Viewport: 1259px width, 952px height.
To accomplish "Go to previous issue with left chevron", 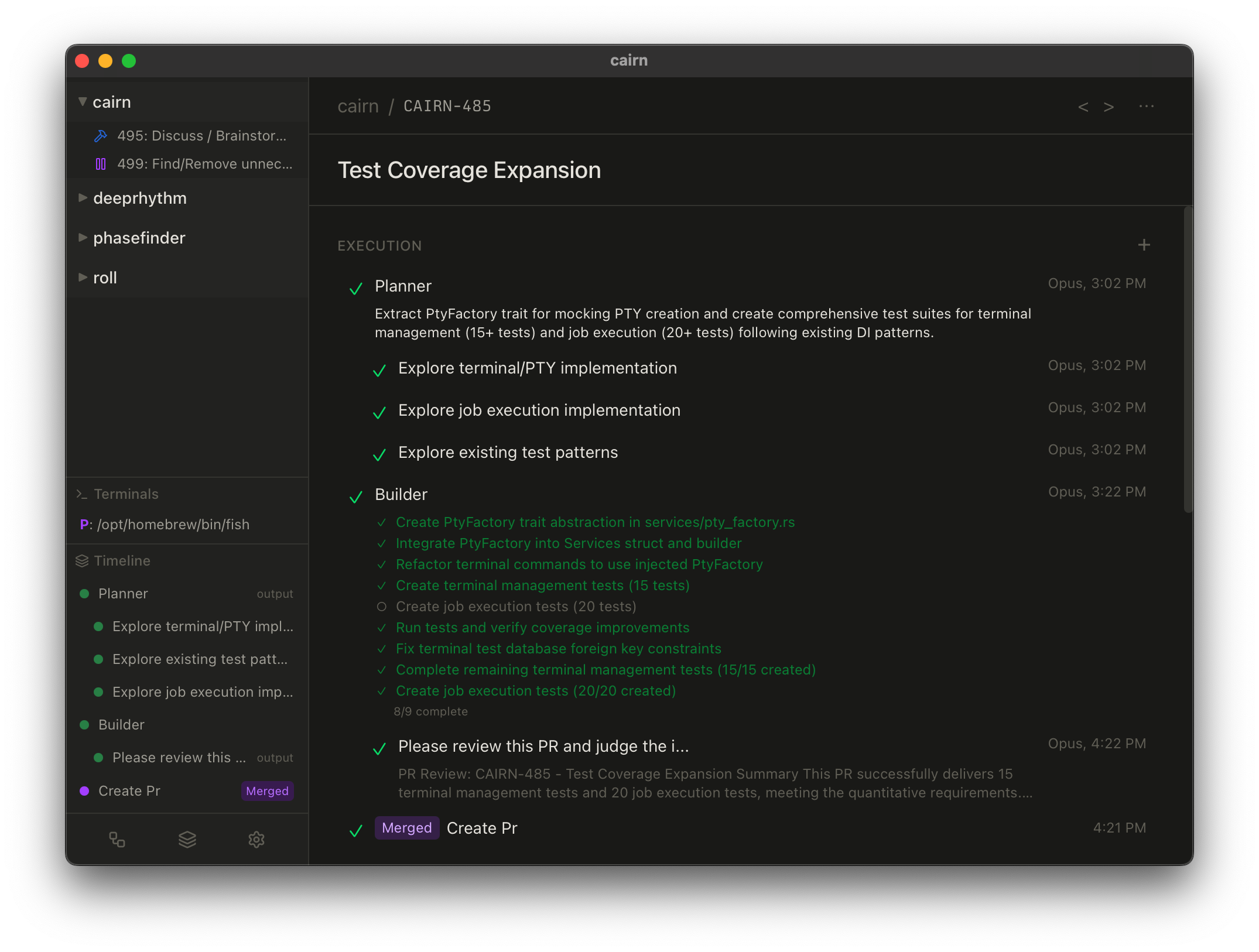I will tap(1083, 107).
